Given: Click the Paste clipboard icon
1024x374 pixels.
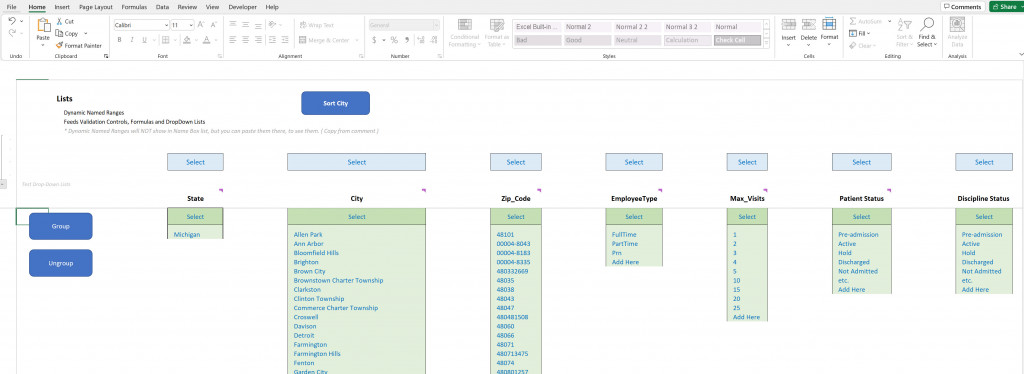Looking at the screenshot, I should pyautogui.click(x=43, y=25).
